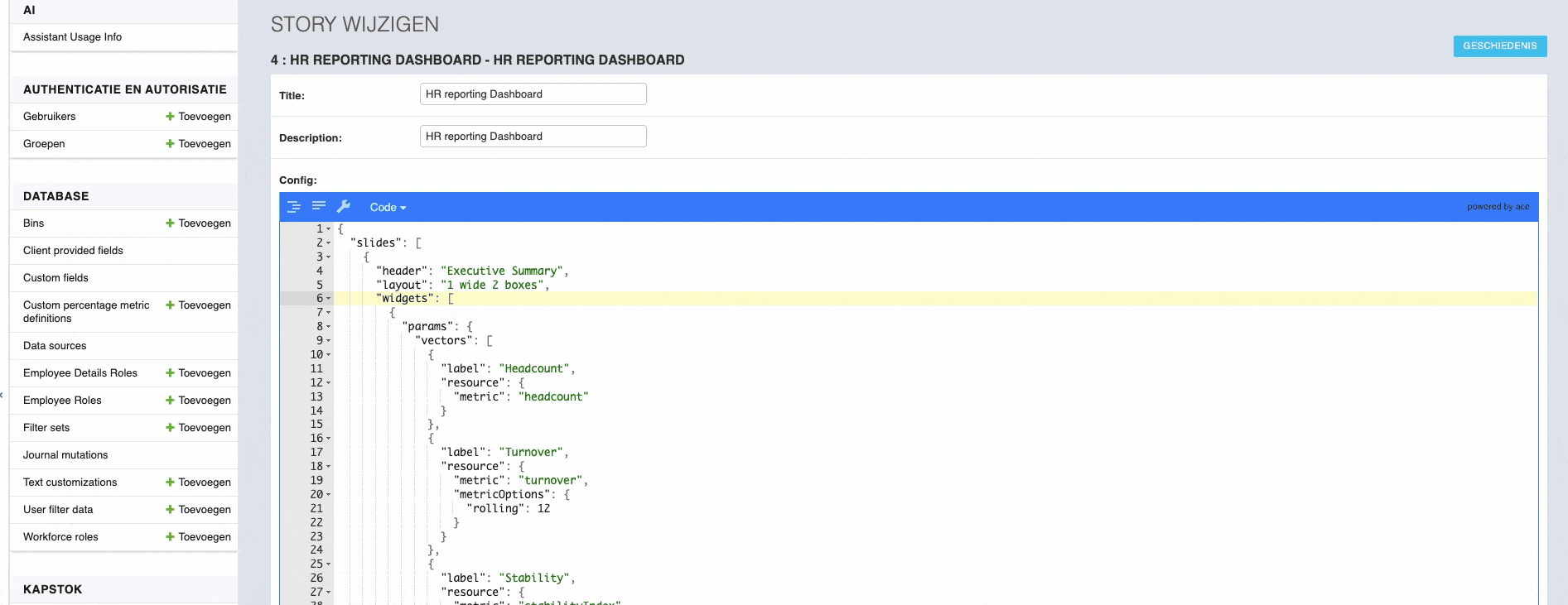
Task: Click plus icon for Custom percentage metric definitions
Action: (x=170, y=305)
